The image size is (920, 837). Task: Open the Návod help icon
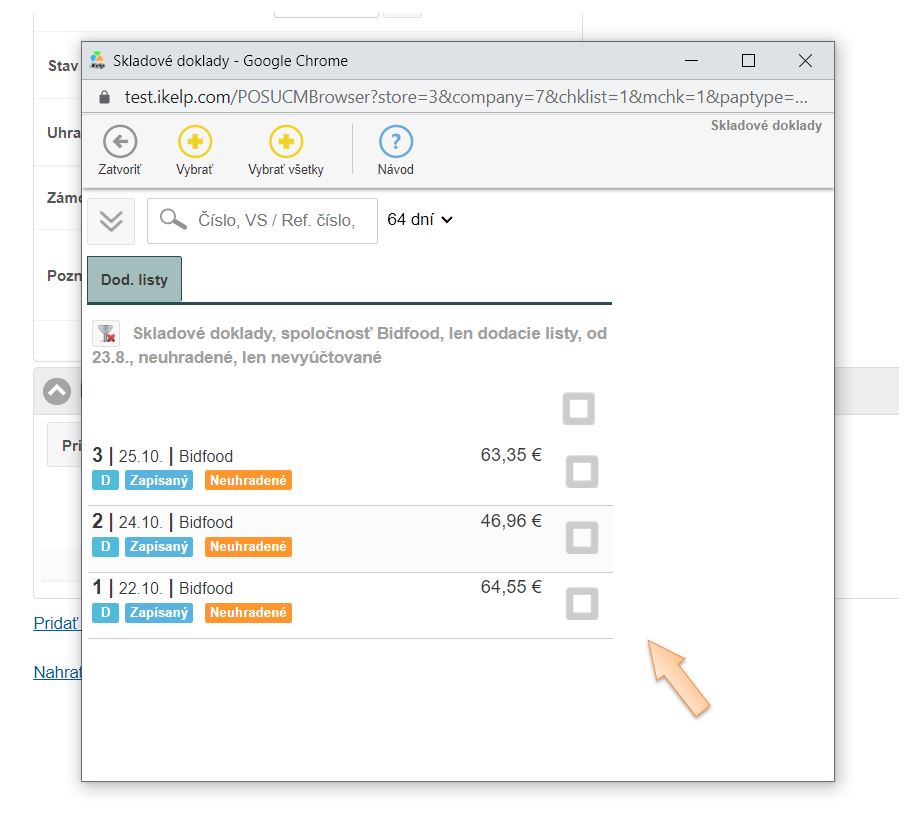[396, 142]
